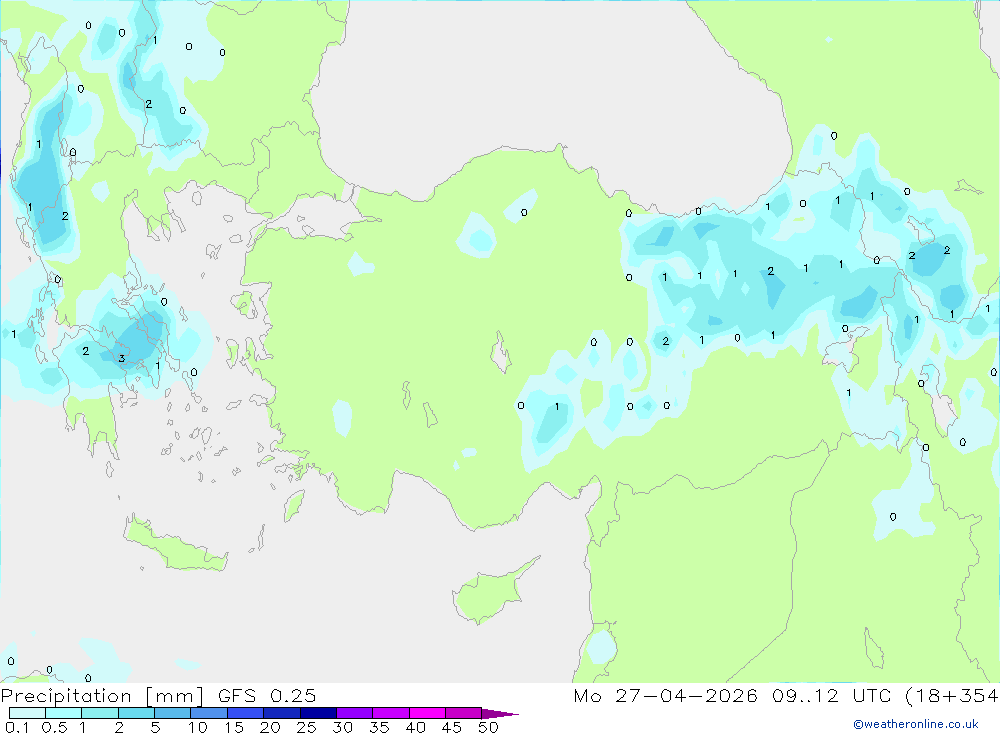Click the "10" legend scale label
The width and height of the screenshot is (1000, 733).
click(198, 727)
